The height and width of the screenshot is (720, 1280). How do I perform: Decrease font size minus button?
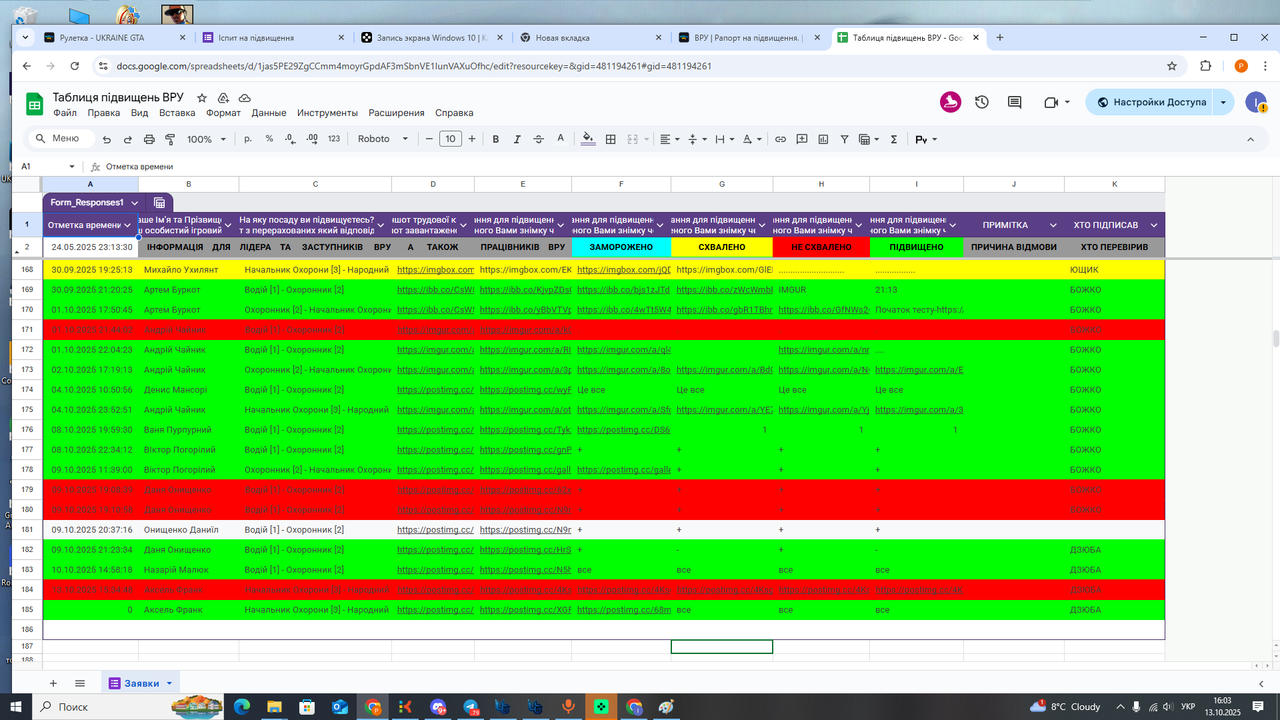coord(429,139)
